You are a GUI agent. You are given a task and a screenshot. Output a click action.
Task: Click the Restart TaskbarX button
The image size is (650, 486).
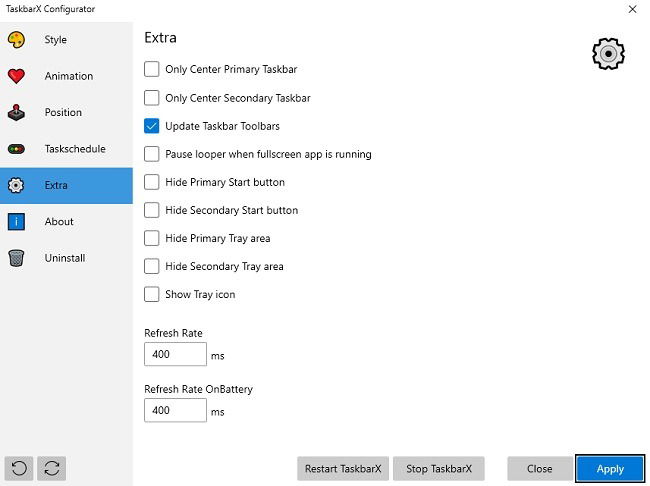(343, 469)
